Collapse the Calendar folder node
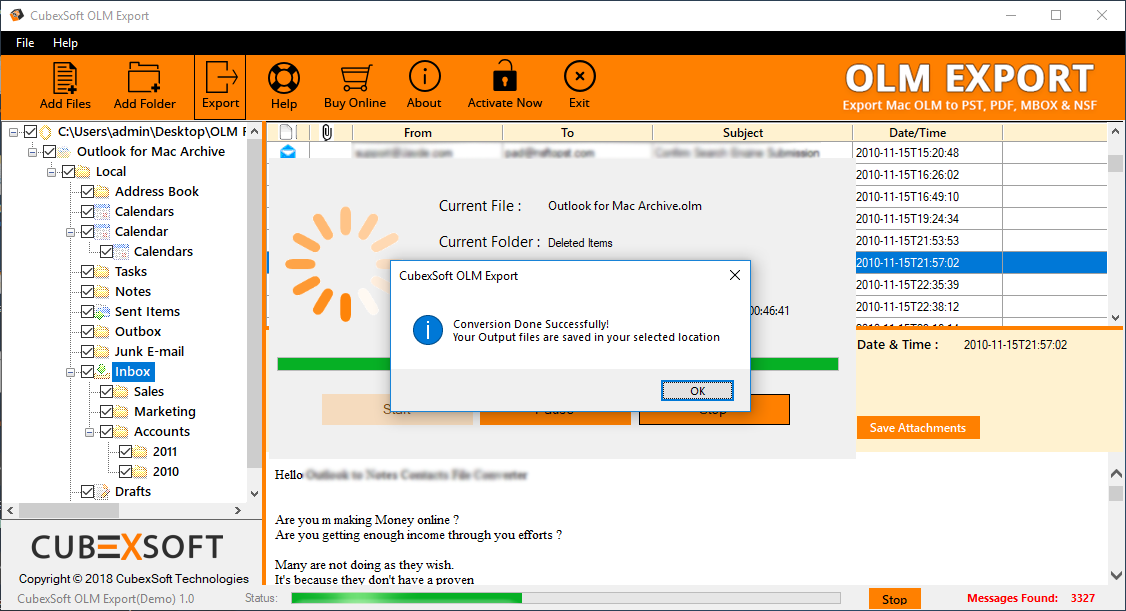Screen dimensions: 1126x611 point(70,232)
